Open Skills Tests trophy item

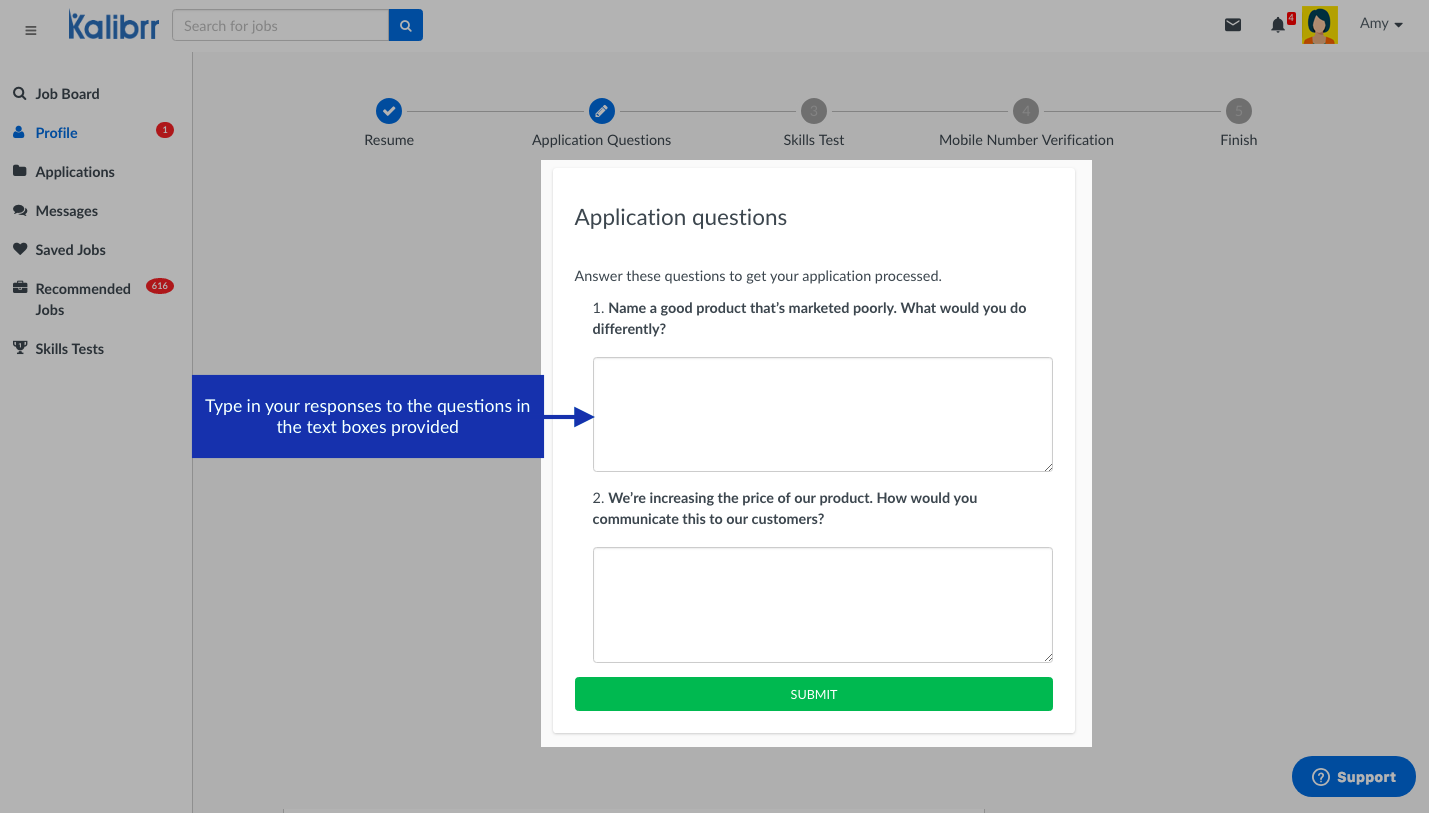point(69,349)
